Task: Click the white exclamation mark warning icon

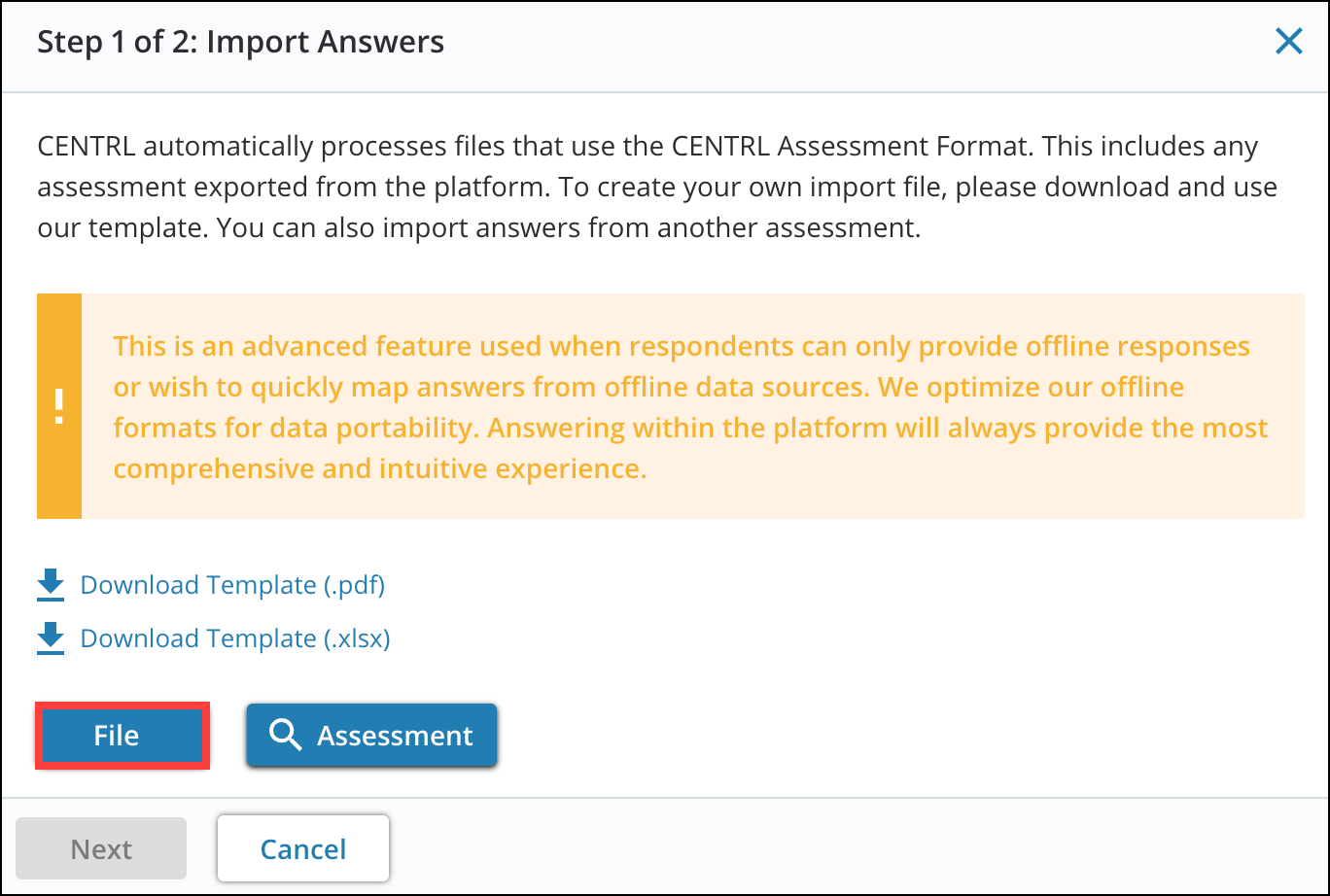Action: pyautogui.click(x=59, y=406)
